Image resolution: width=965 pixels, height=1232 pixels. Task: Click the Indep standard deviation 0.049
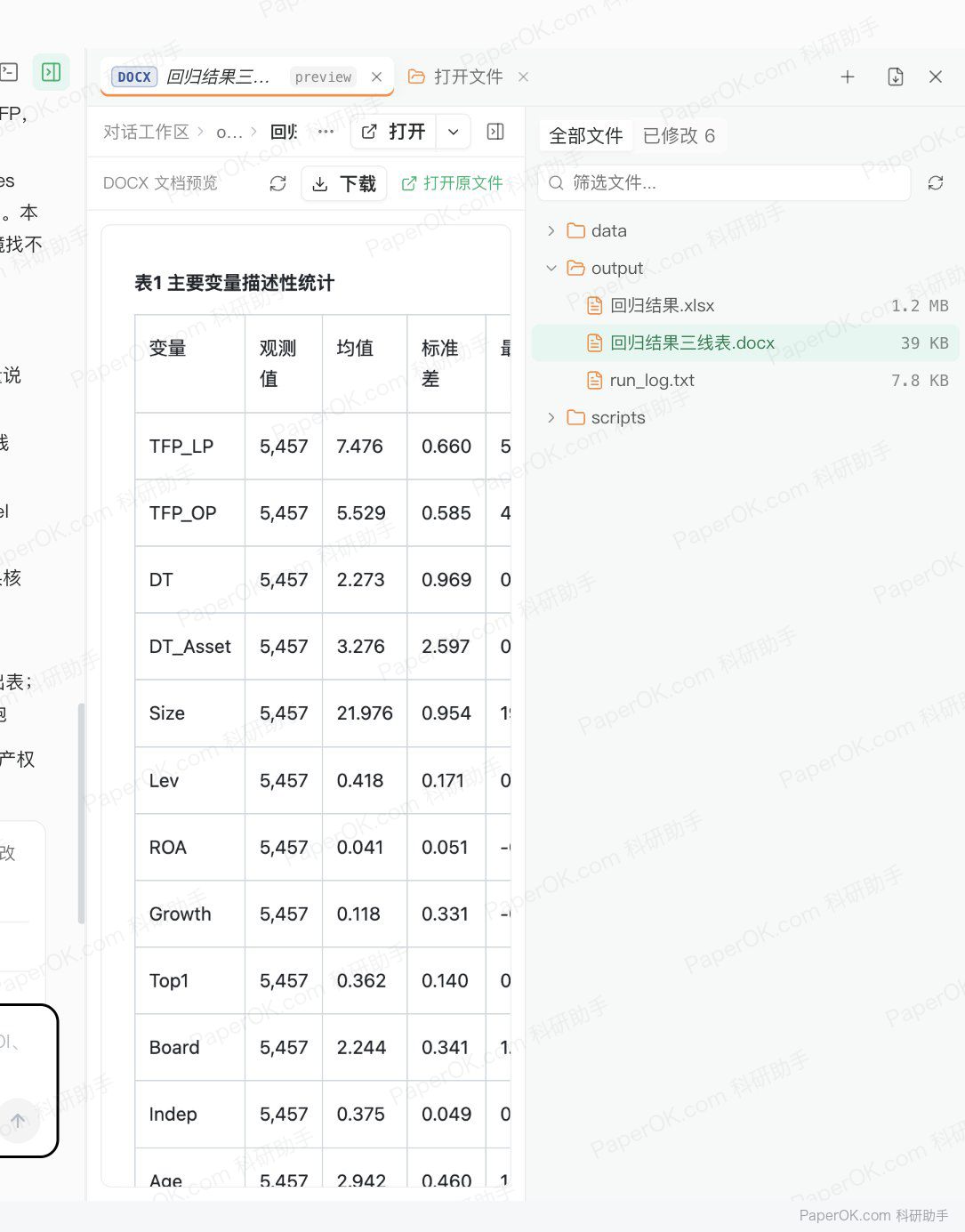pos(446,1115)
